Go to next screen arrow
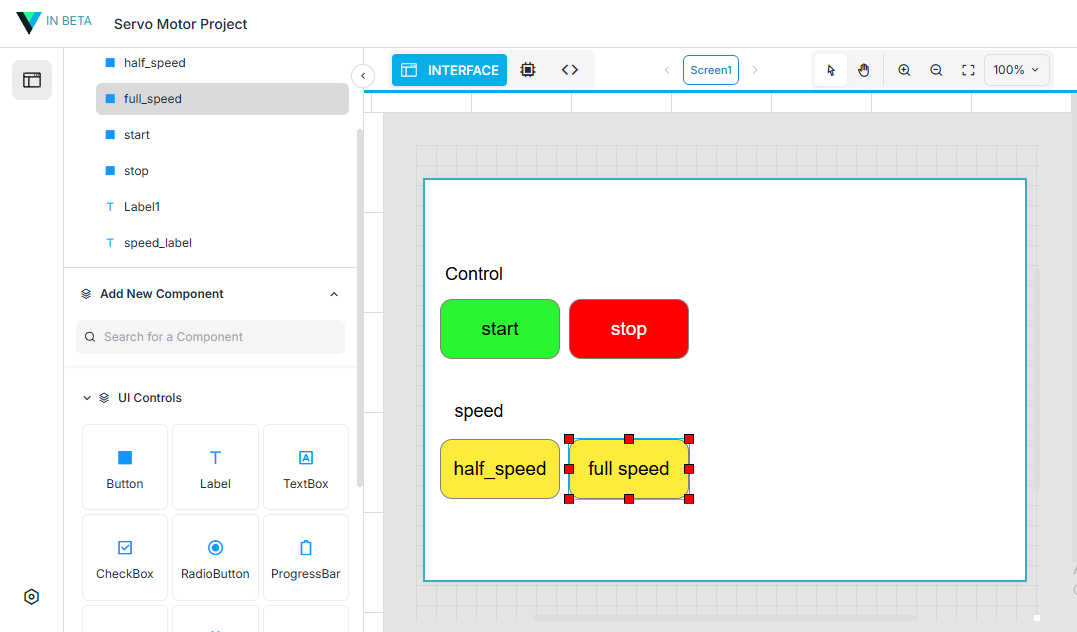Screen dimensions: 1077x632 click(755, 70)
